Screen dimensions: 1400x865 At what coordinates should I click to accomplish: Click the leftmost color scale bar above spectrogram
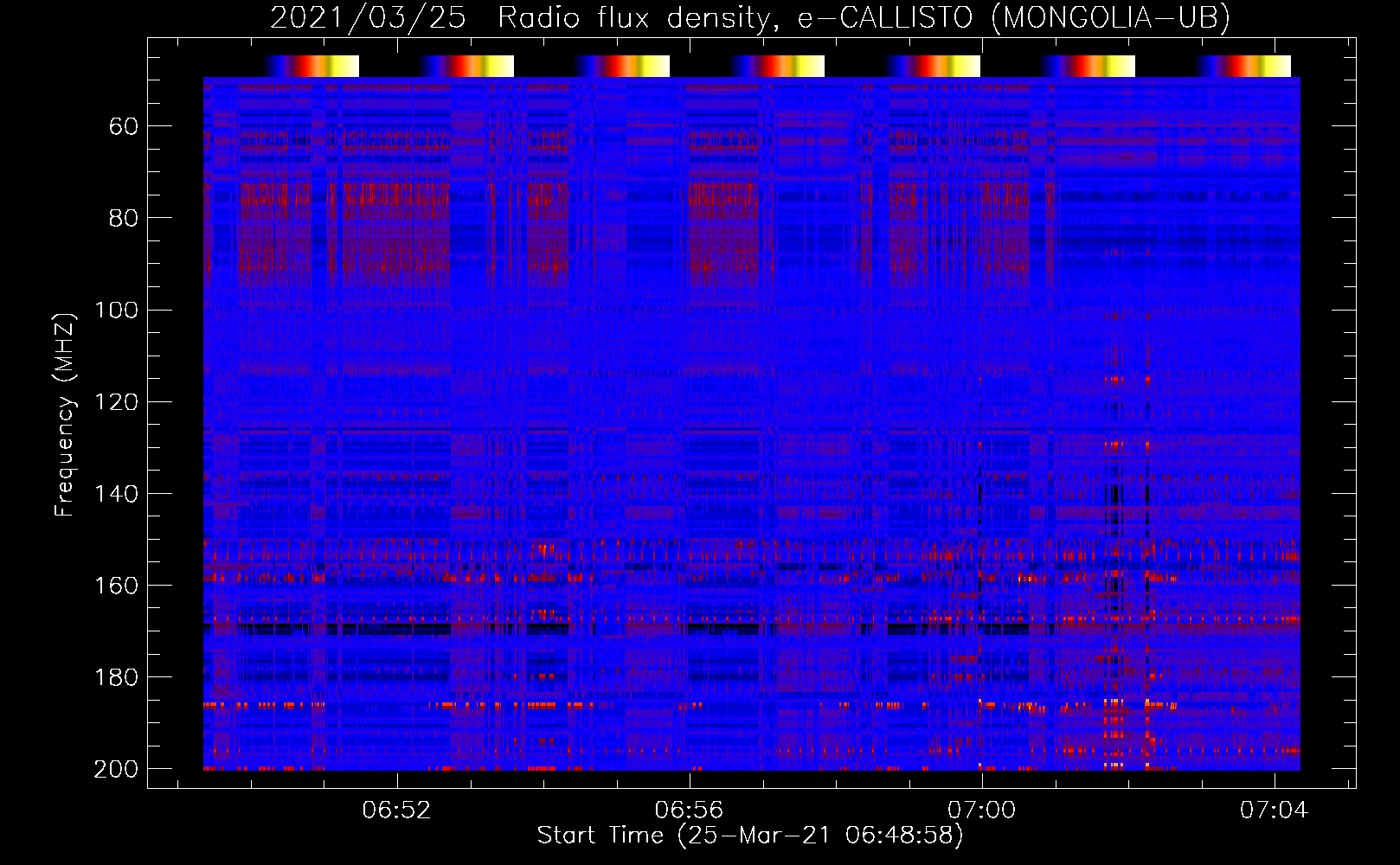click(x=311, y=67)
